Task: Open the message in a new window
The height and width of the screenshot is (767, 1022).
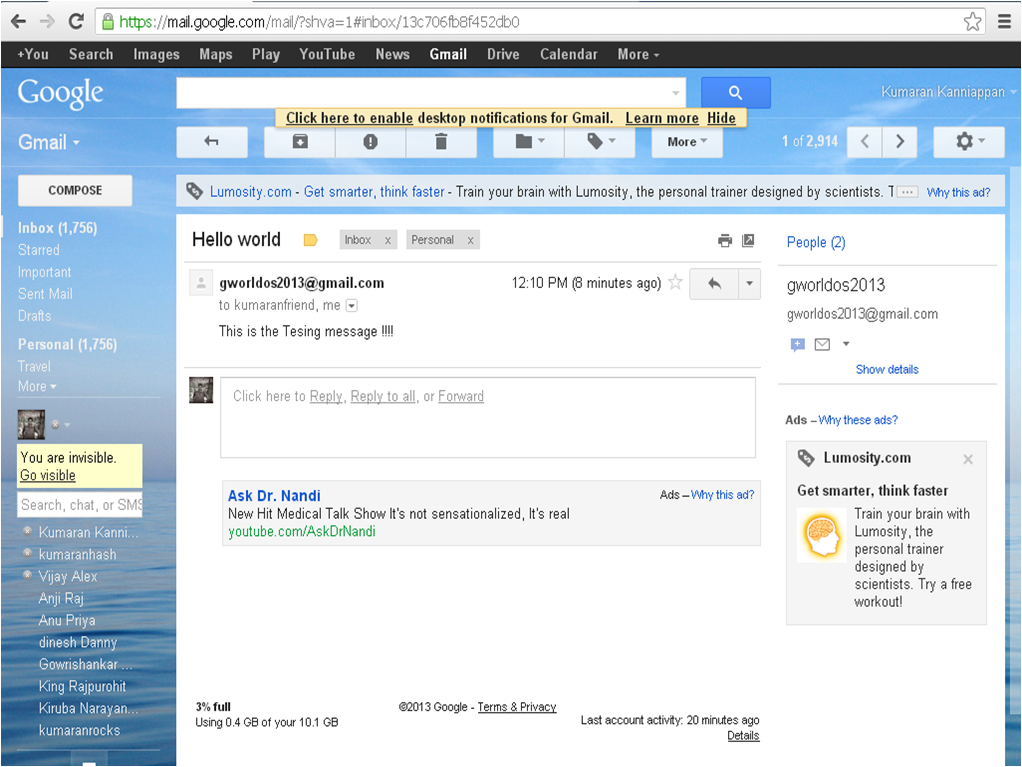Action: click(x=749, y=240)
